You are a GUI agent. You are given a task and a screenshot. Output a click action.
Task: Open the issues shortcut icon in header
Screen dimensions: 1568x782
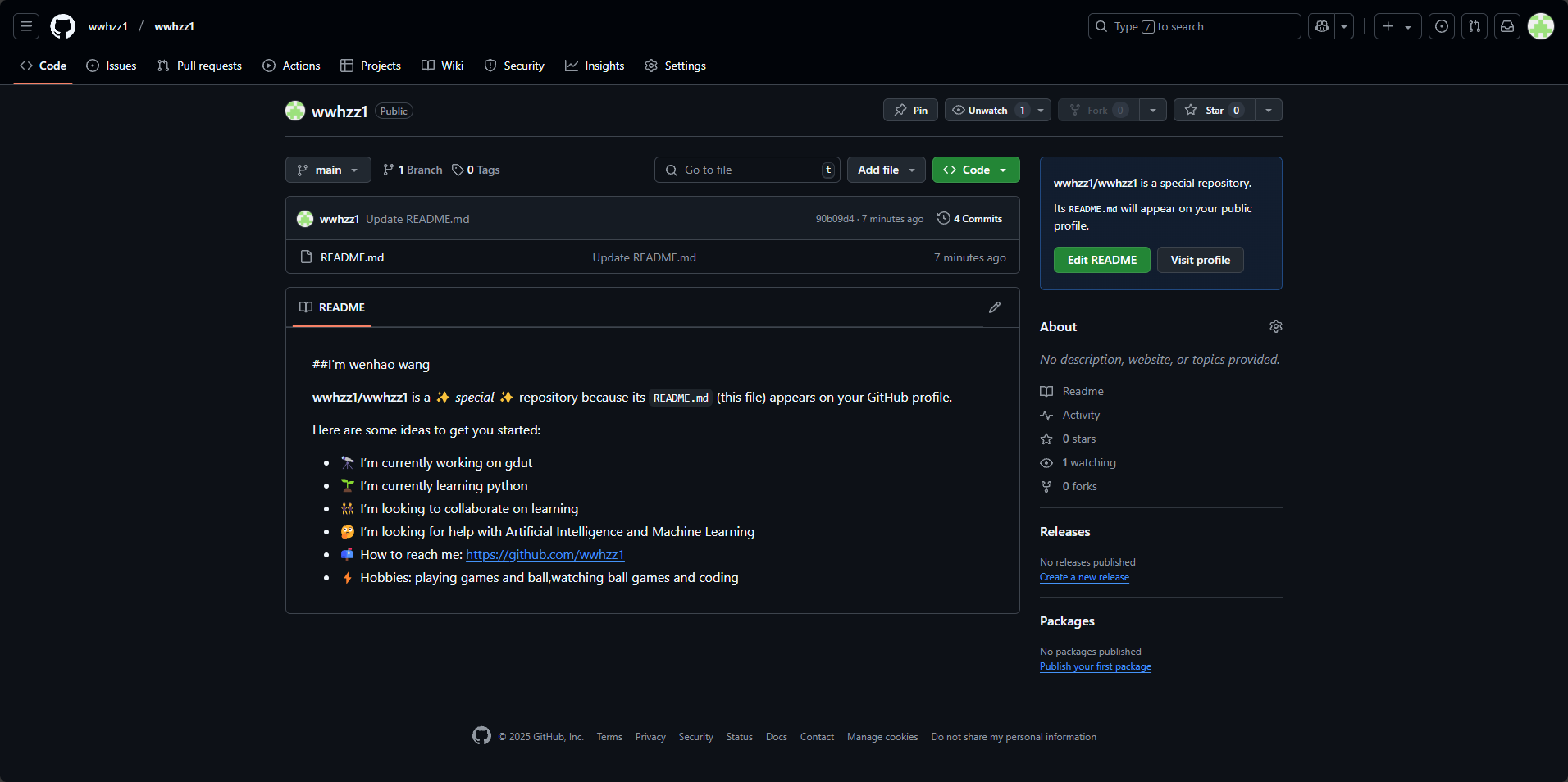click(1442, 26)
